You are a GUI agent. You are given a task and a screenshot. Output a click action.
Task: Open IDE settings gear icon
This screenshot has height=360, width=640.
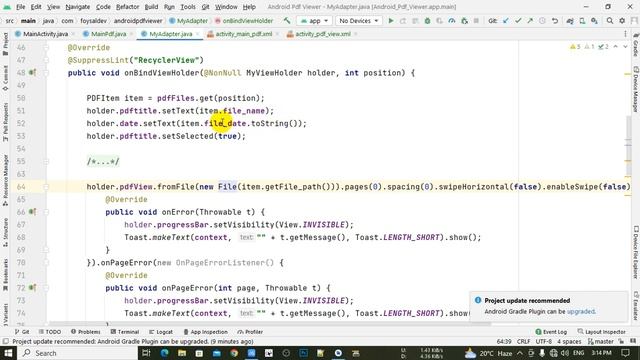(x=622, y=20)
